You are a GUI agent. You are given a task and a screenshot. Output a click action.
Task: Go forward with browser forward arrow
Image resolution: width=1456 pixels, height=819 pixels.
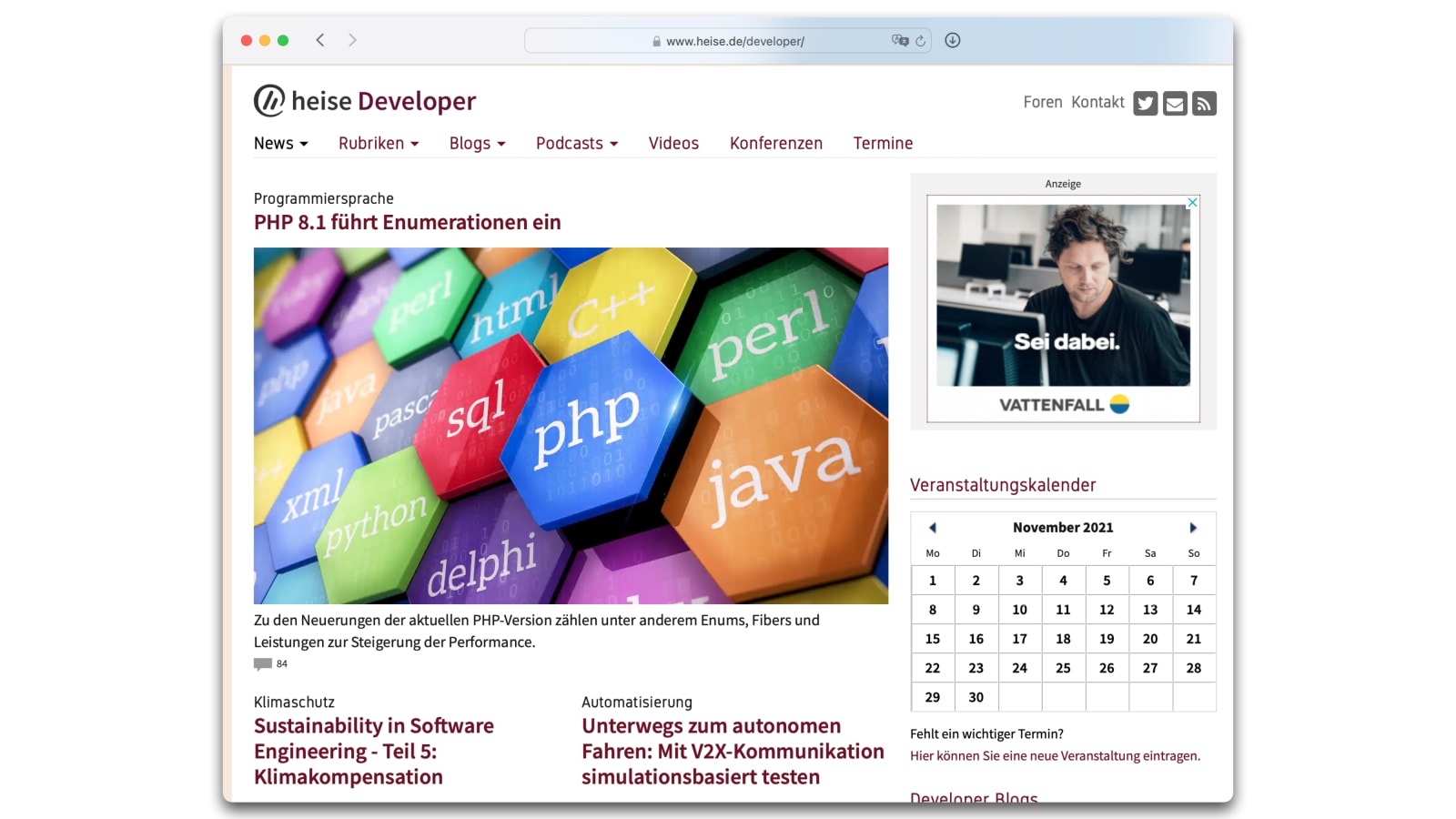(352, 40)
